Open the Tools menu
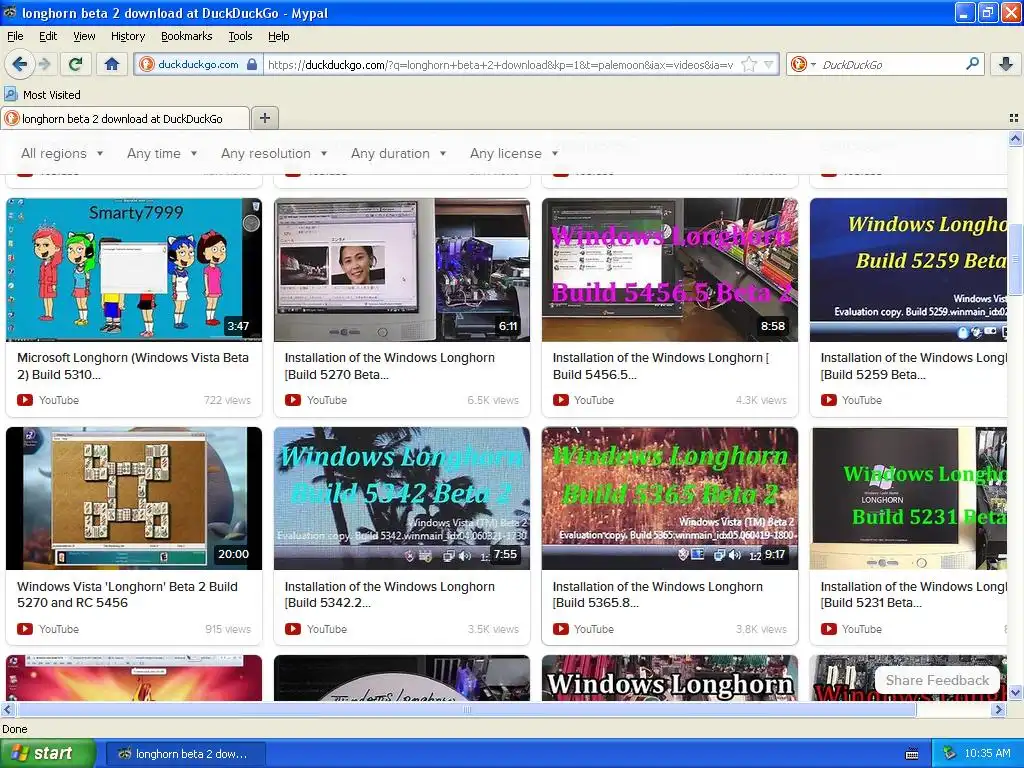Screen dimensions: 1024x768 click(240, 36)
